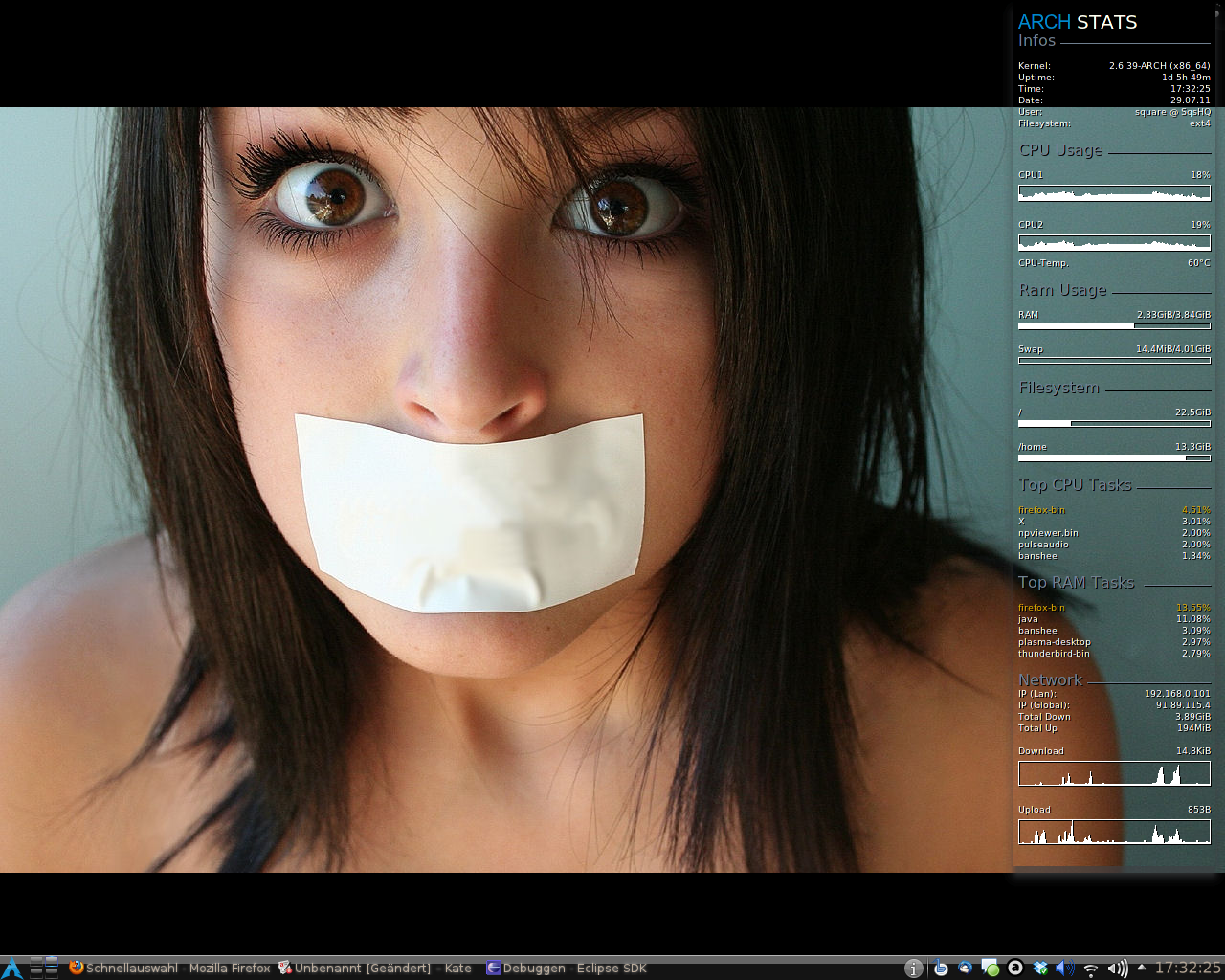This screenshot has height=980, width=1225.
Task: Click the Upload network graph
Action: [1114, 832]
